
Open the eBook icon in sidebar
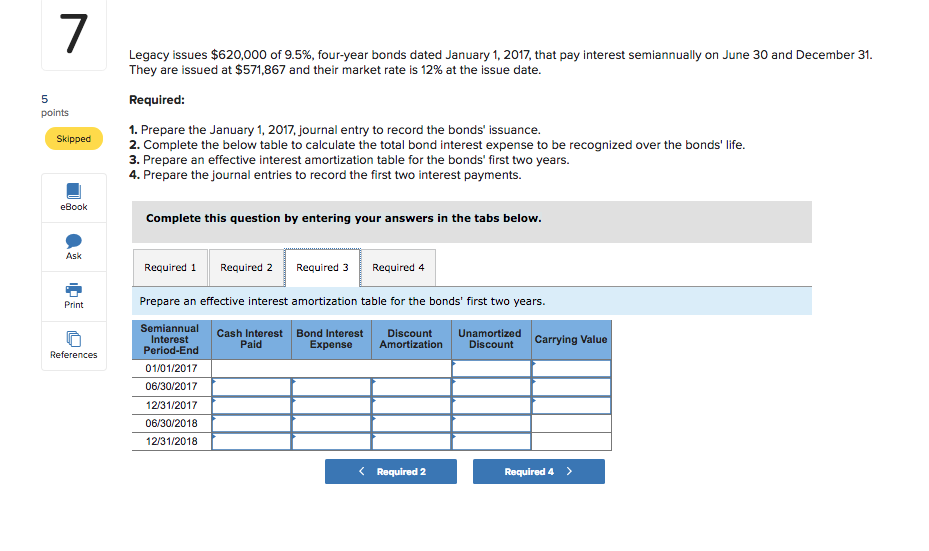pyautogui.click(x=73, y=191)
